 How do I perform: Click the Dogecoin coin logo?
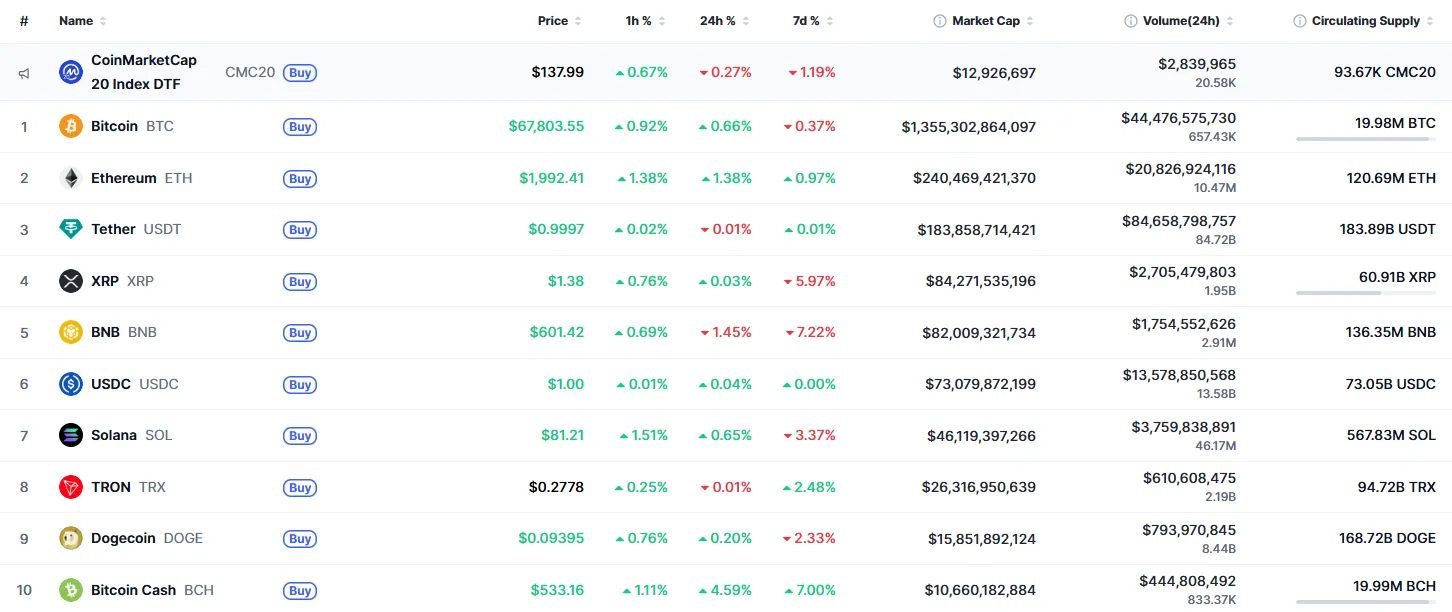69,538
